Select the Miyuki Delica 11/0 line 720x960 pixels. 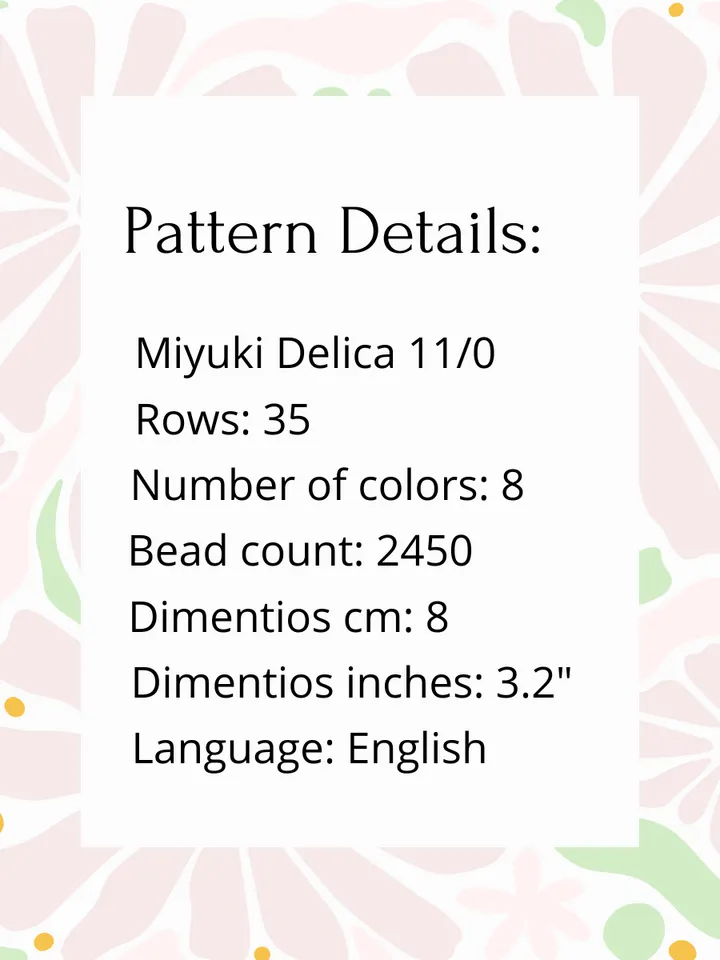[315, 355]
